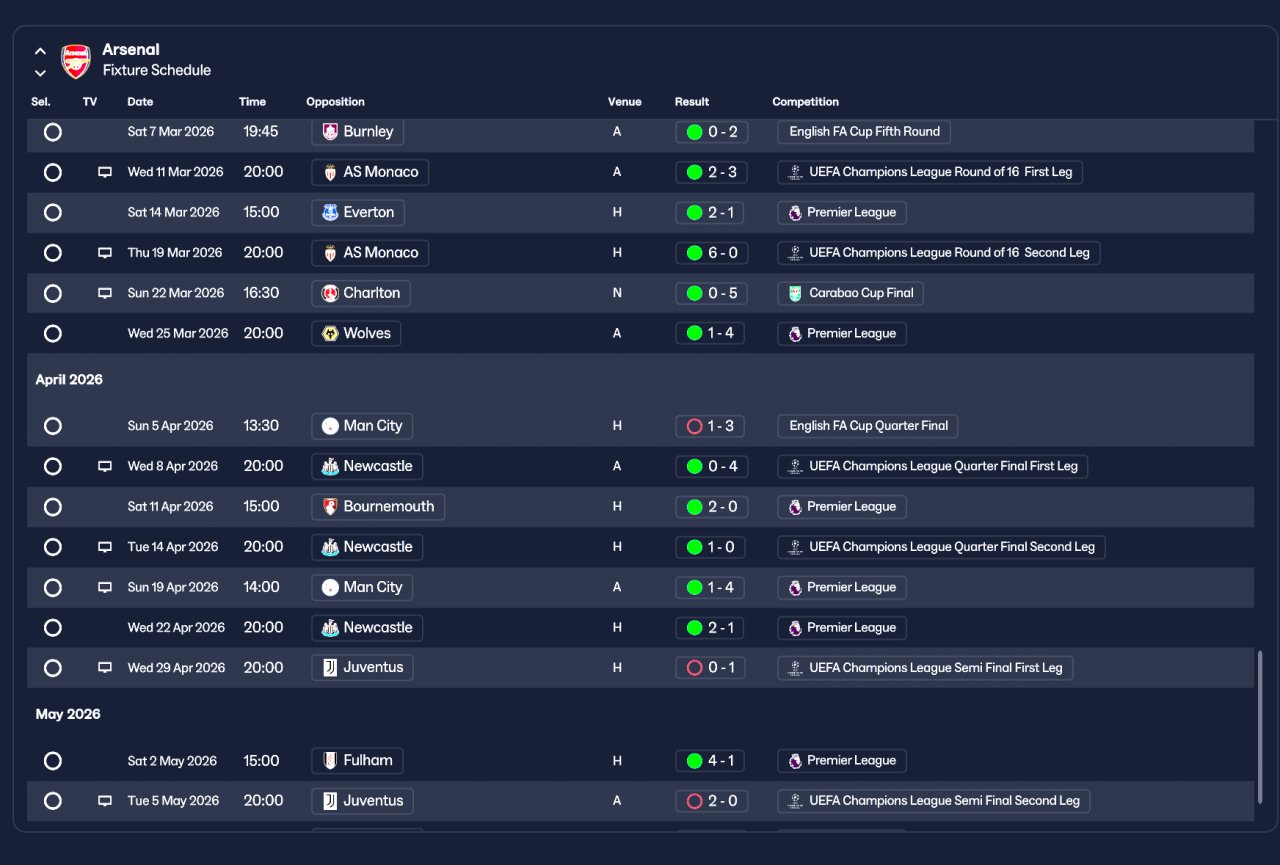Open AS Monaco team on Wed 11 Mar

(370, 172)
